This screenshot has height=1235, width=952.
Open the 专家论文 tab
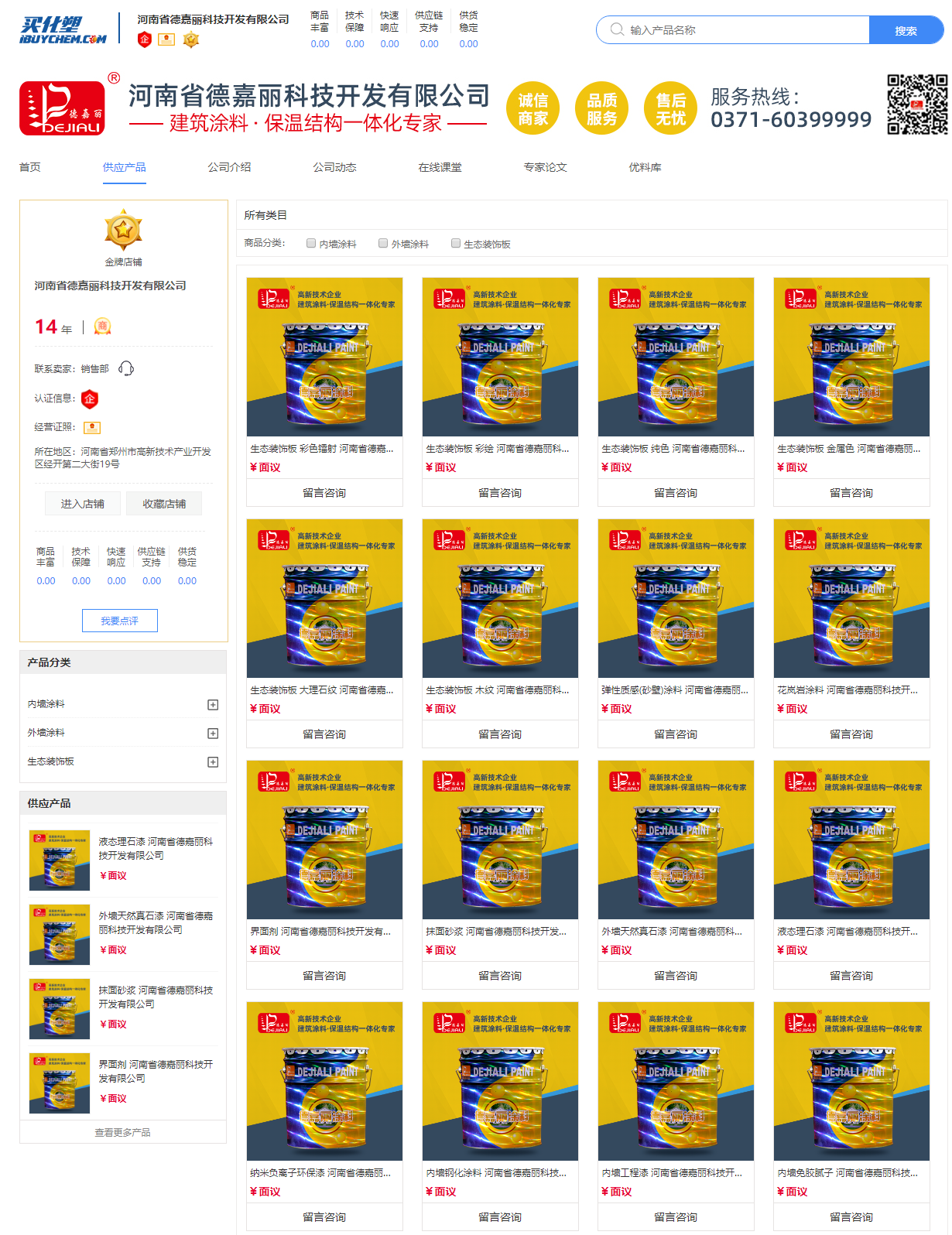click(x=546, y=167)
